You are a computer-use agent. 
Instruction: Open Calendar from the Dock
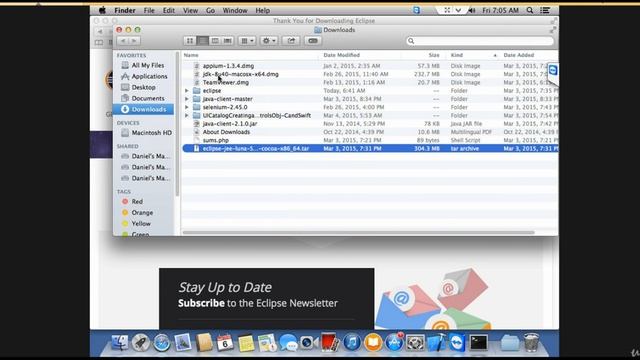[x=225, y=343]
